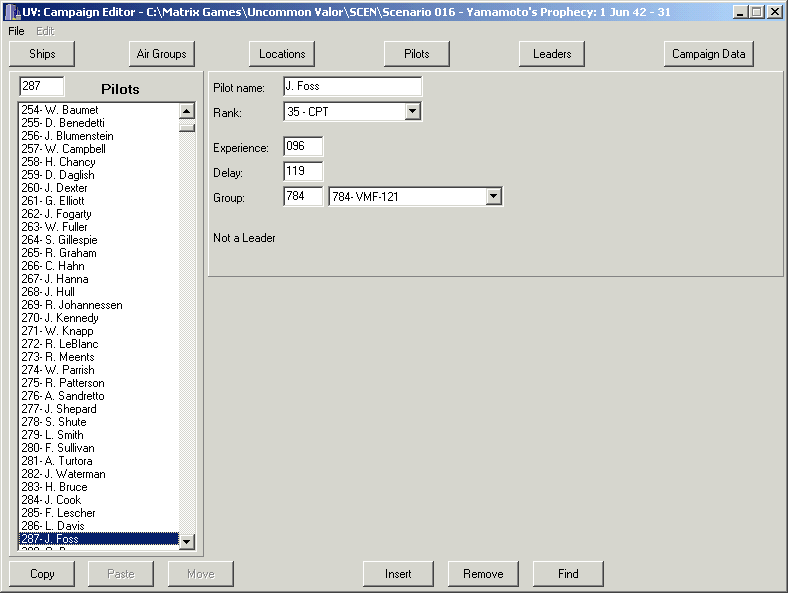Open the Group combo box showing 784- VMF-121
This screenshot has width=788, height=593.
[416, 196]
